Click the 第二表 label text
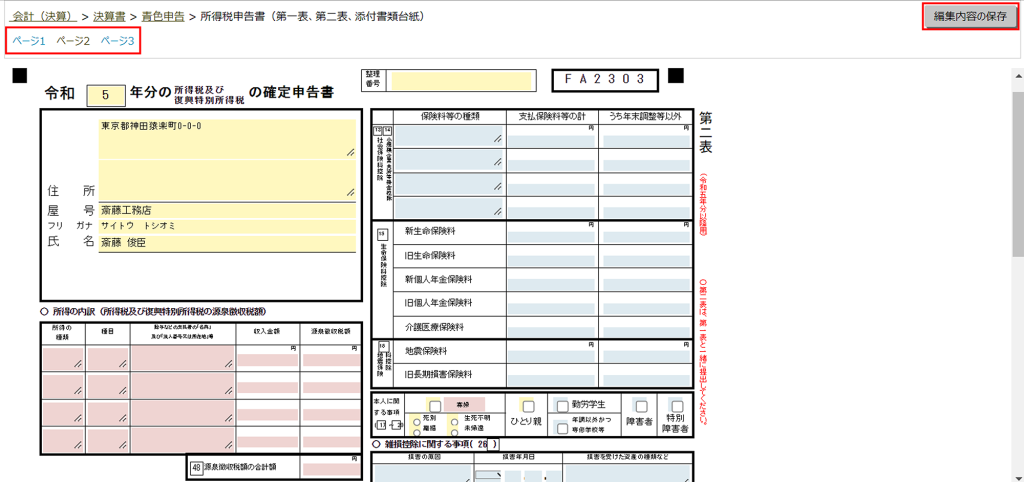The image size is (1024, 482). (x=706, y=133)
